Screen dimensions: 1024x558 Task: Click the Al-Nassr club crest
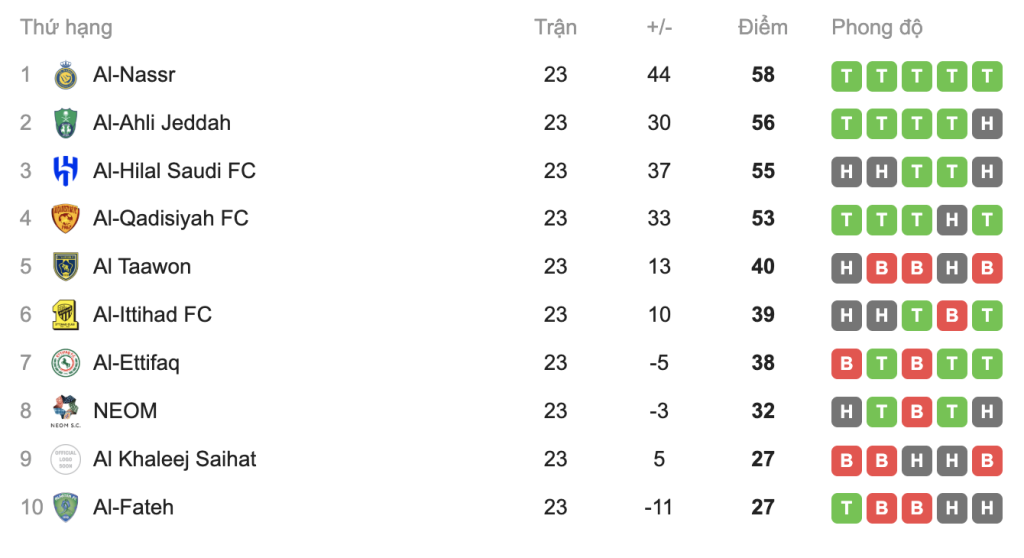tap(65, 75)
